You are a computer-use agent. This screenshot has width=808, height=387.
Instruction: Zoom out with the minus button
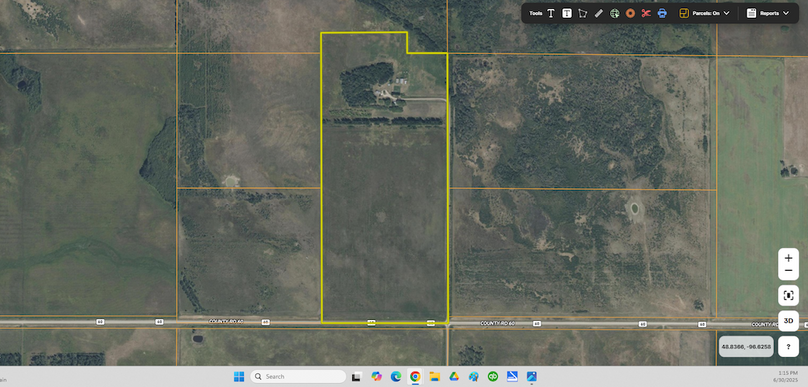[x=788, y=271]
